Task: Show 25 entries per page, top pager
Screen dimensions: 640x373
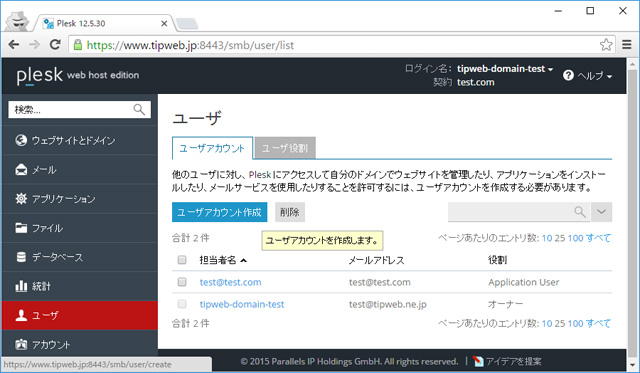Action: [560, 238]
